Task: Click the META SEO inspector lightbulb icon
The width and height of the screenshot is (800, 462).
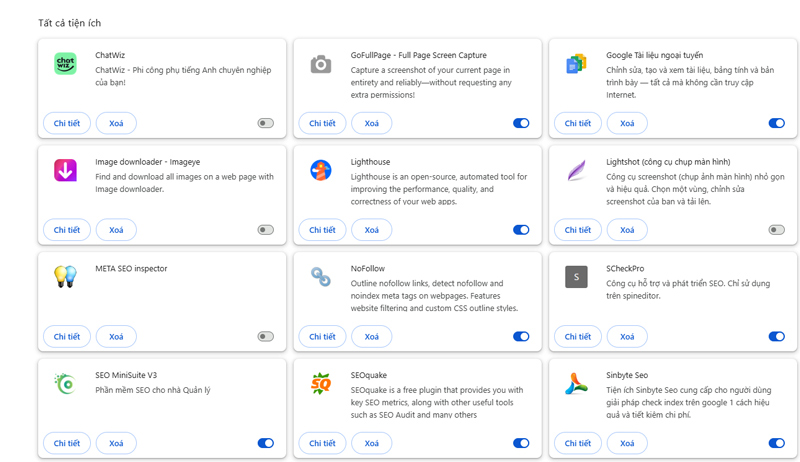Action: pos(65,276)
